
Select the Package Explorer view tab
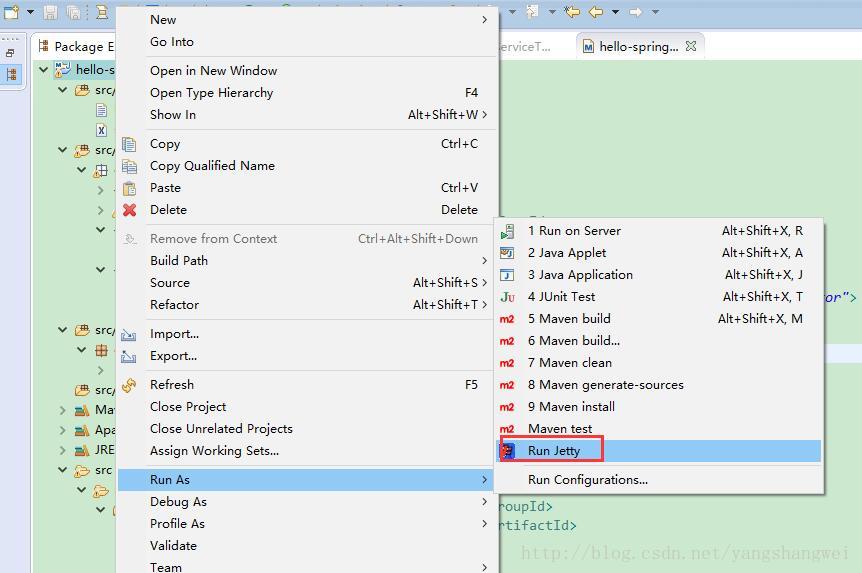(75, 47)
